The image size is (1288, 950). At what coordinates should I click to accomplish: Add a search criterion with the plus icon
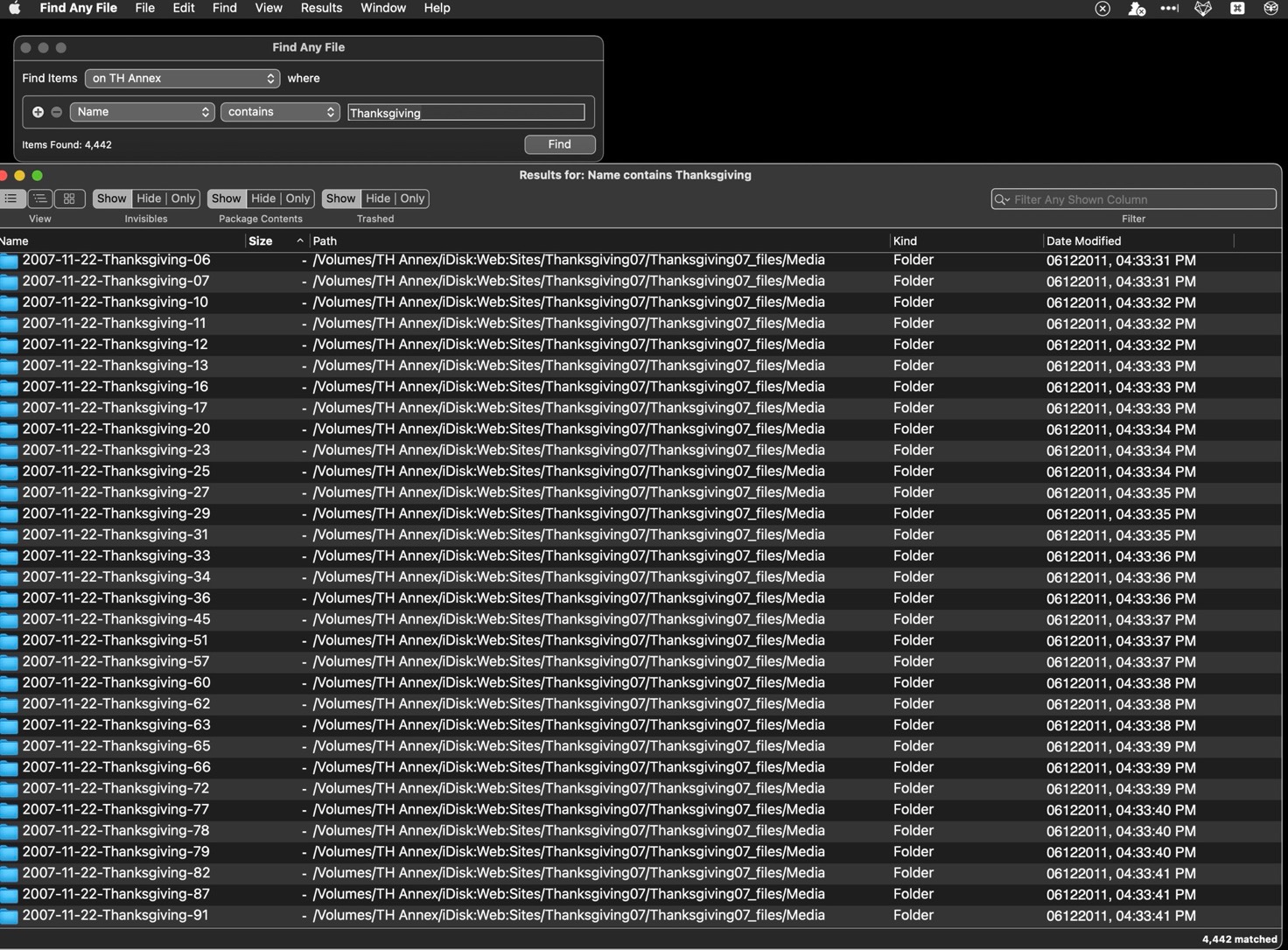[x=38, y=112]
